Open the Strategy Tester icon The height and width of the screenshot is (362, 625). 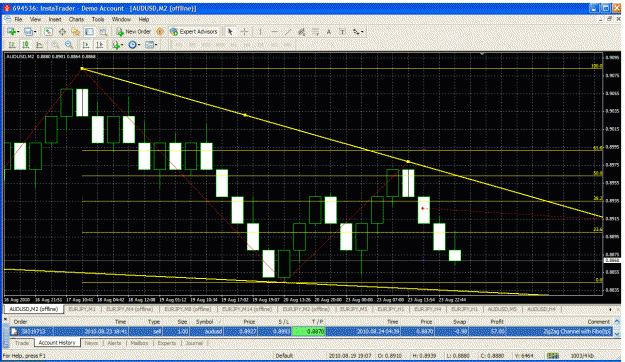pos(103,32)
